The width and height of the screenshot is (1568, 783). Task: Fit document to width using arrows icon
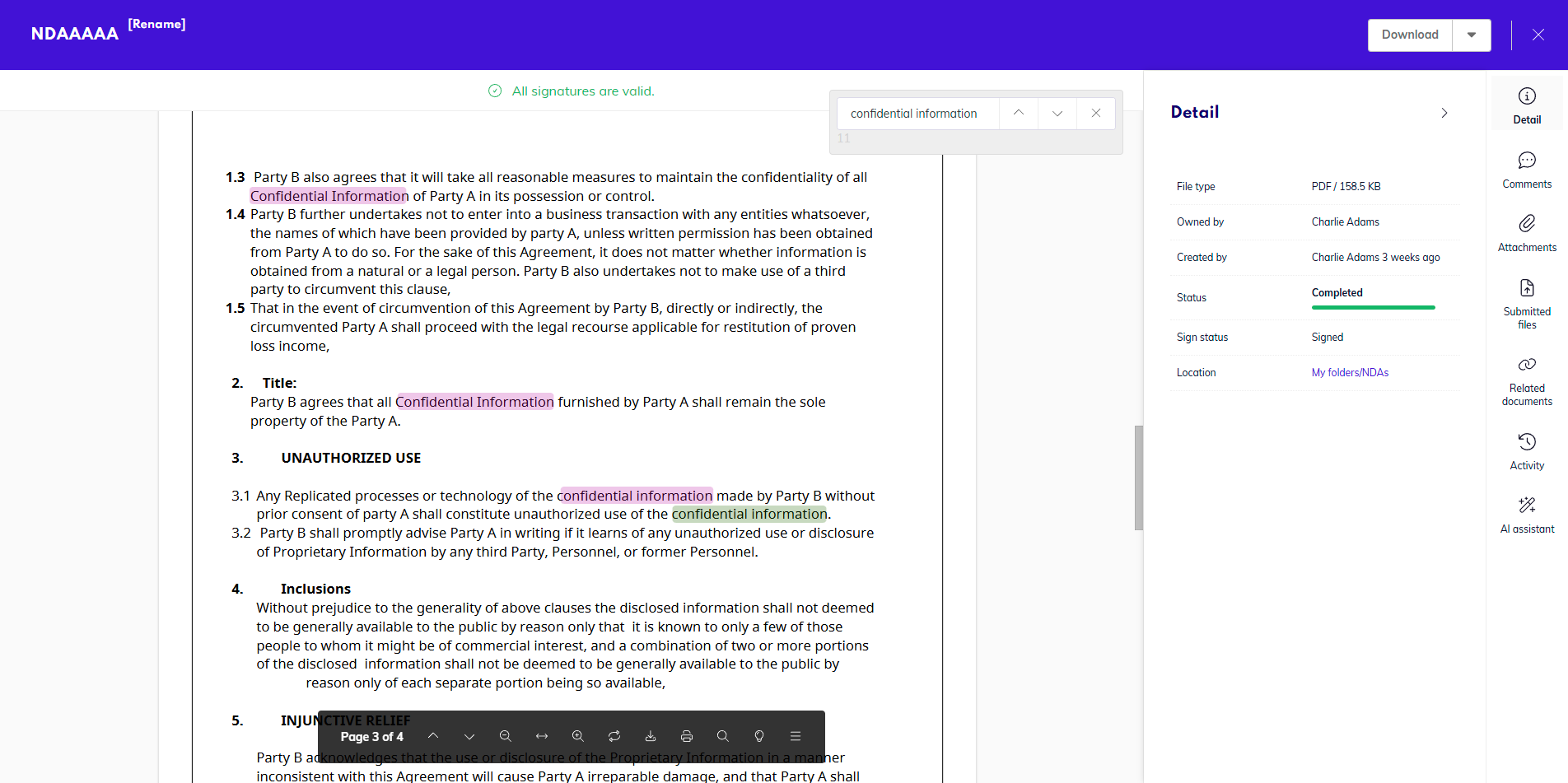pos(542,736)
